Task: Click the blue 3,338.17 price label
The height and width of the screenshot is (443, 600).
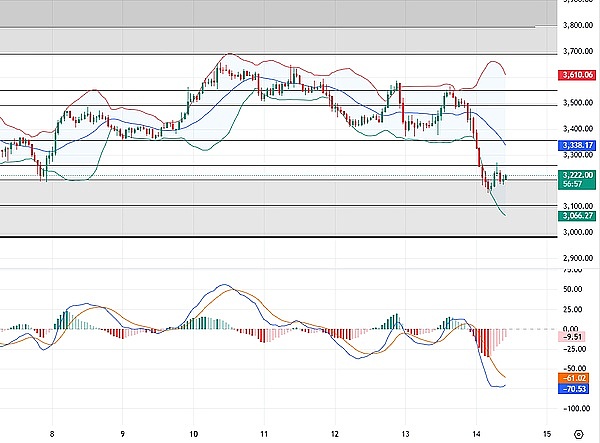Action: (578, 145)
